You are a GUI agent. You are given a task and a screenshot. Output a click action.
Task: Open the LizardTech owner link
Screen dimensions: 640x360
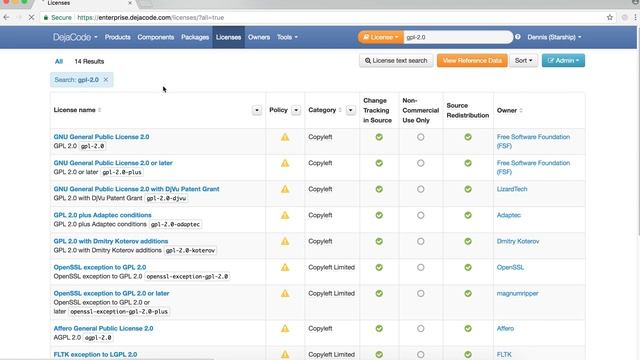(512, 189)
